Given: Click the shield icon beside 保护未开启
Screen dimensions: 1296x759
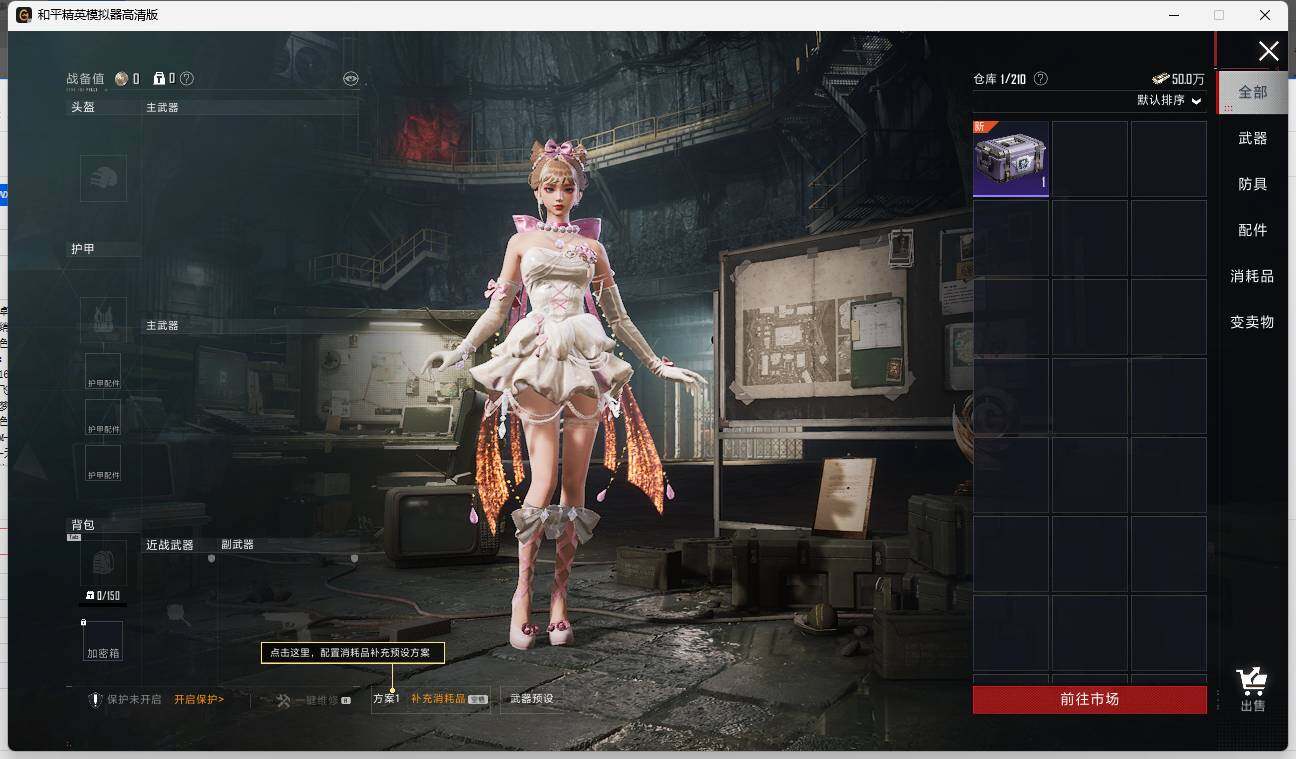Looking at the screenshot, I should coord(95,700).
